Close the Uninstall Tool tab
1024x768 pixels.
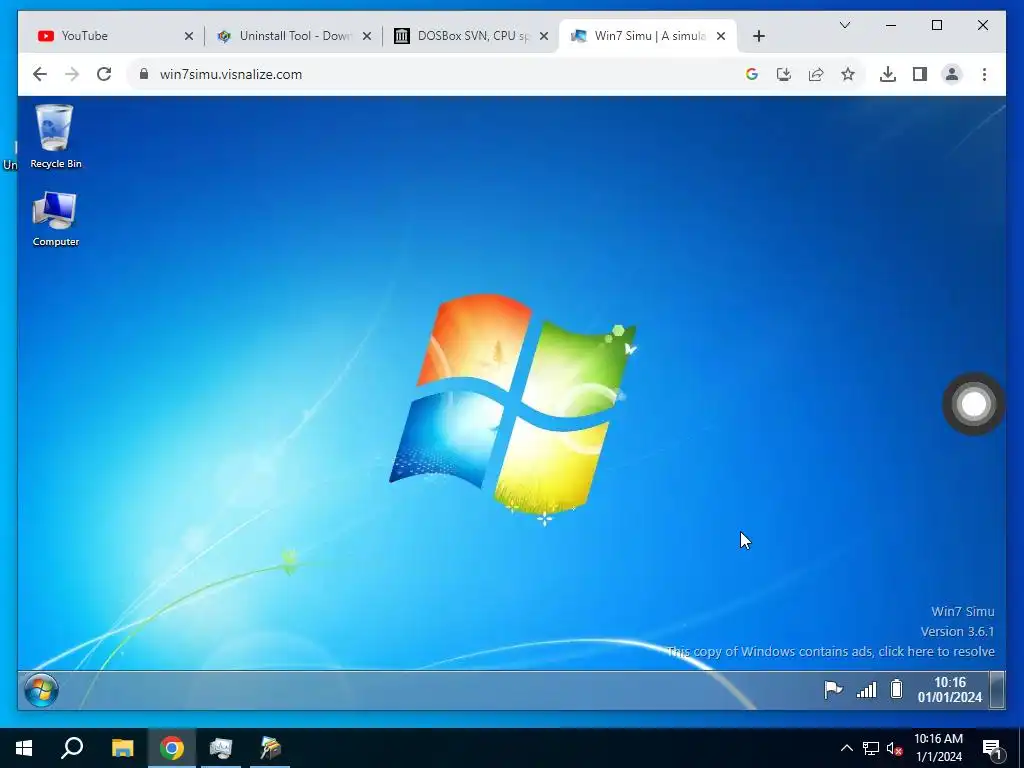tap(367, 36)
